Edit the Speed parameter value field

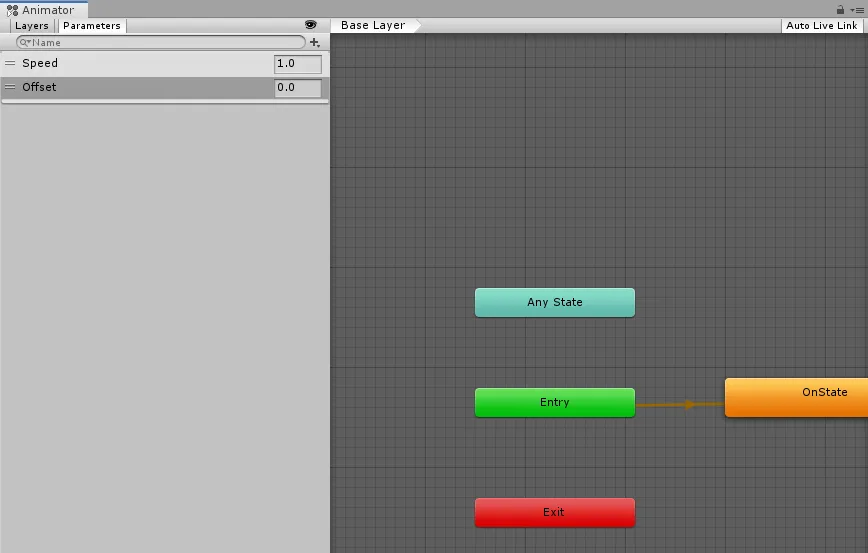click(298, 64)
